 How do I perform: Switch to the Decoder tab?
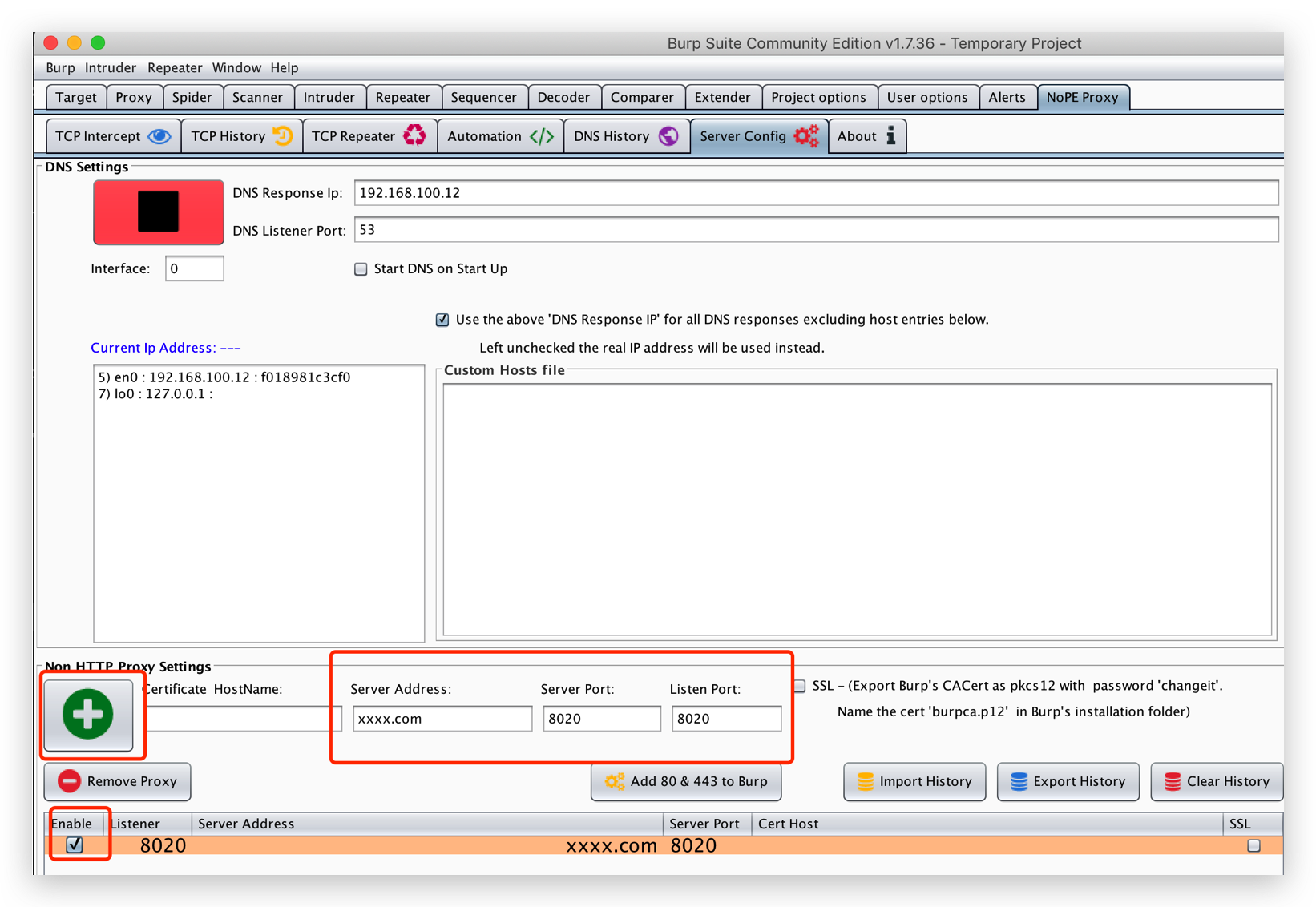click(563, 97)
